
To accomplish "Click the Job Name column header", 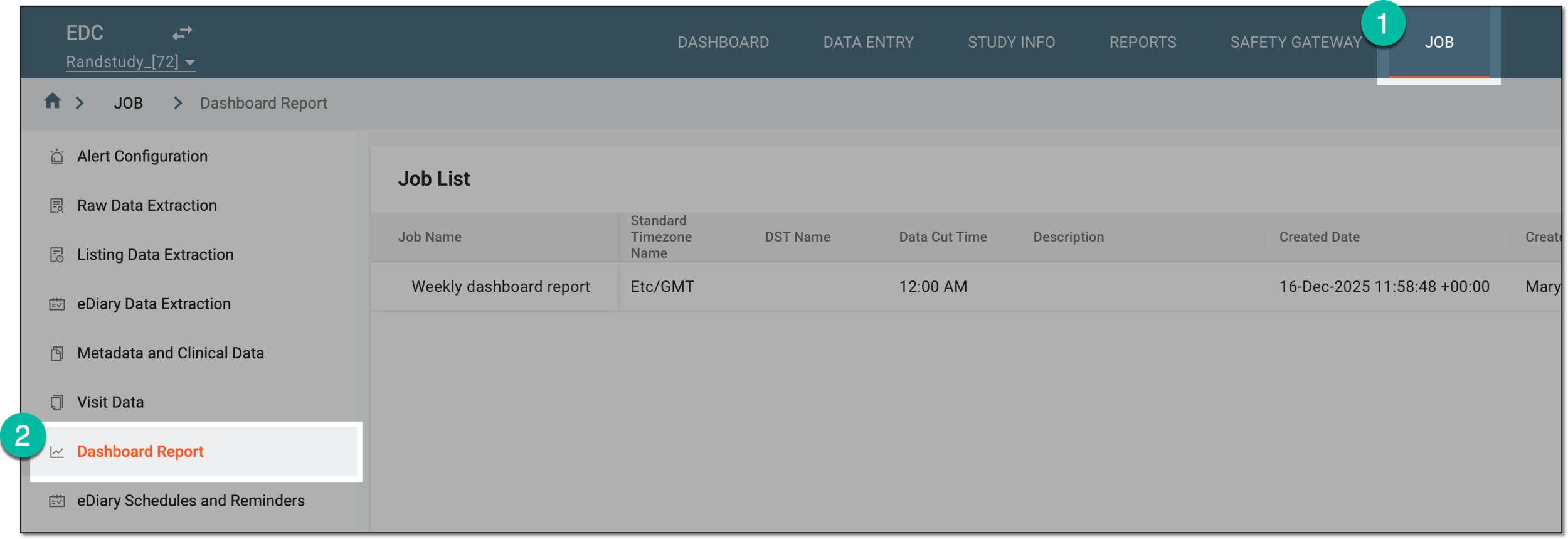I will pyautogui.click(x=430, y=237).
